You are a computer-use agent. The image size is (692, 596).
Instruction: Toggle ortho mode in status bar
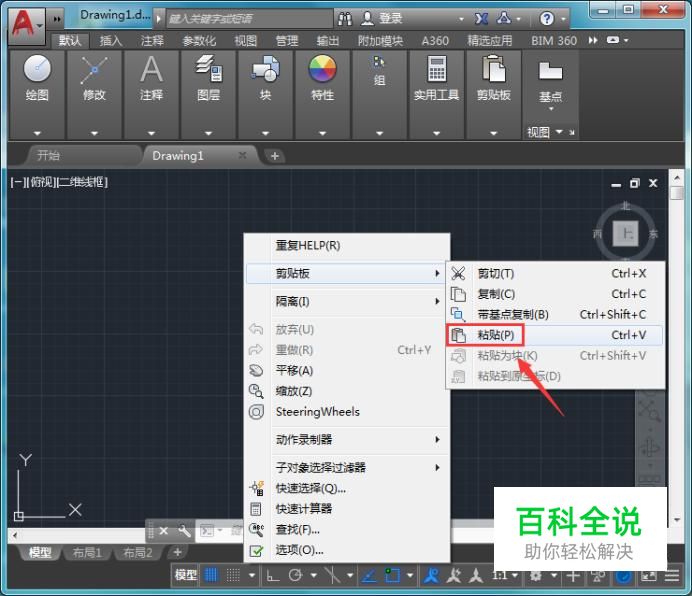pos(273,575)
